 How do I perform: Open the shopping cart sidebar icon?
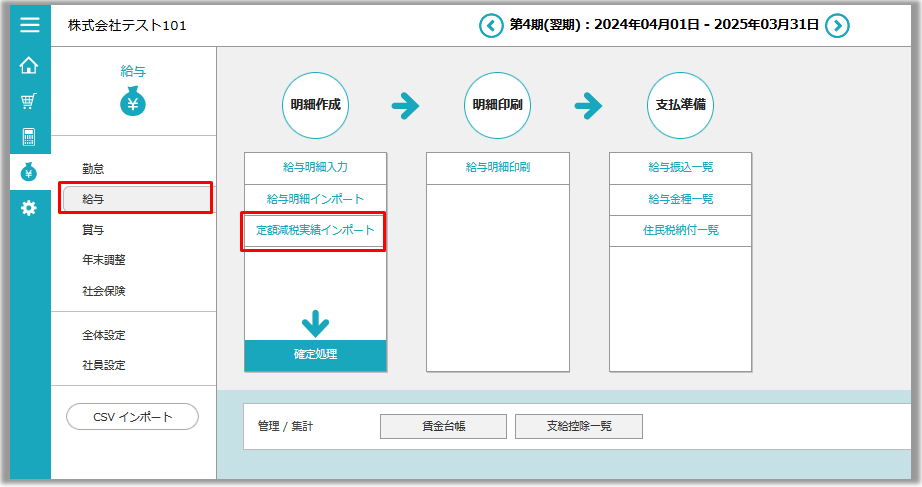(x=30, y=102)
